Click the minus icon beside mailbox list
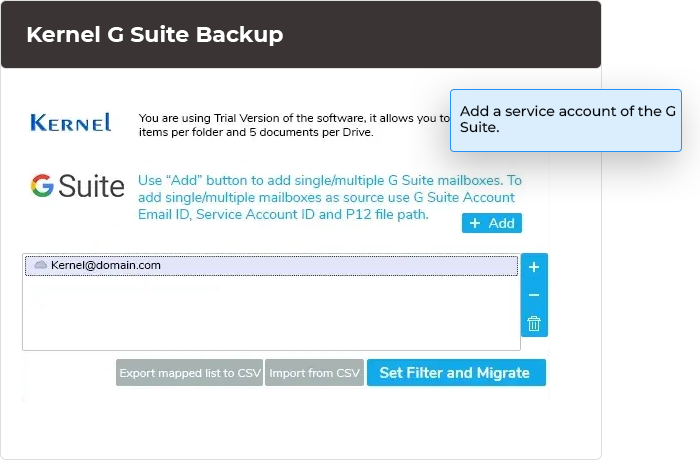The width and height of the screenshot is (700, 460). [x=534, y=295]
